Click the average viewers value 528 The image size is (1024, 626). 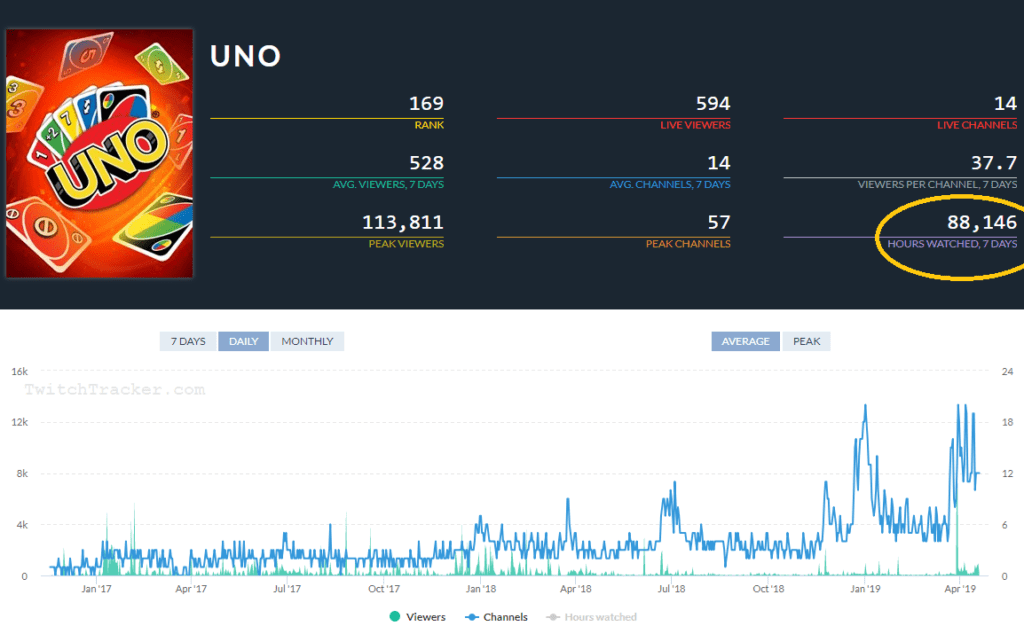pyautogui.click(x=426, y=163)
